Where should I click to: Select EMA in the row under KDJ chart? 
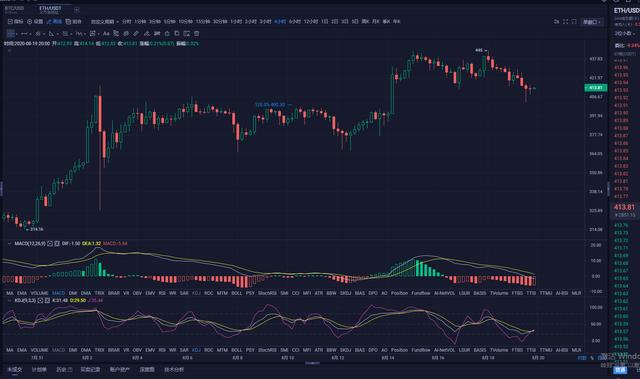[x=22, y=350]
